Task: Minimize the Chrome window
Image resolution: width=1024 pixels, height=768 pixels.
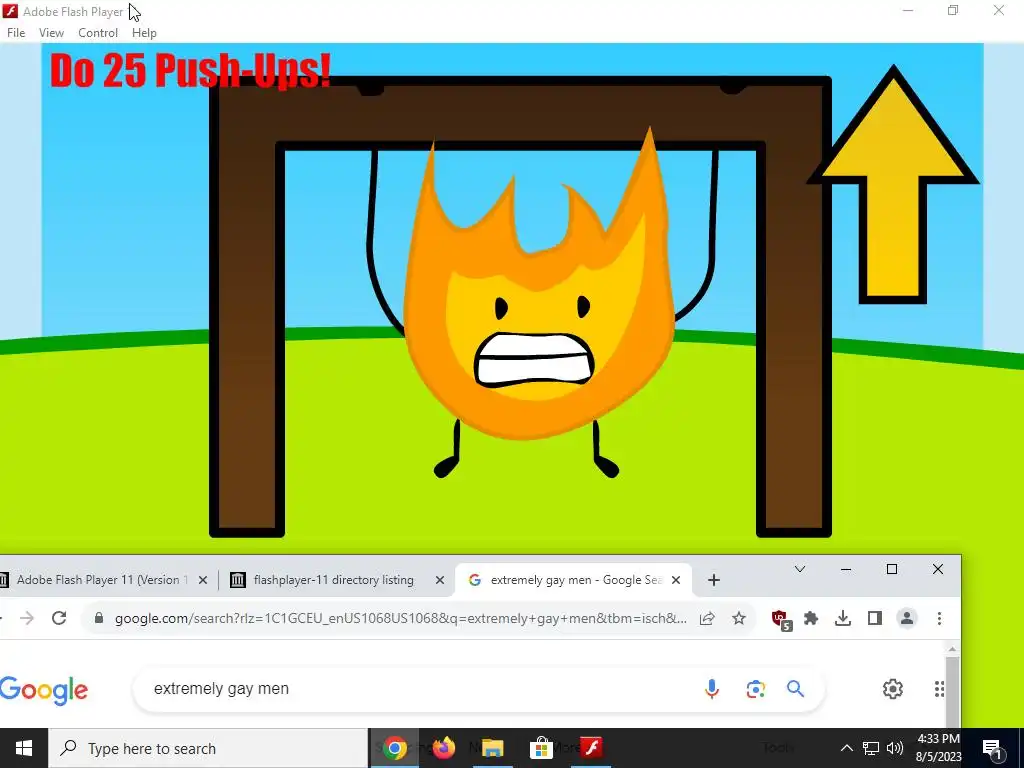Action: pos(846,569)
